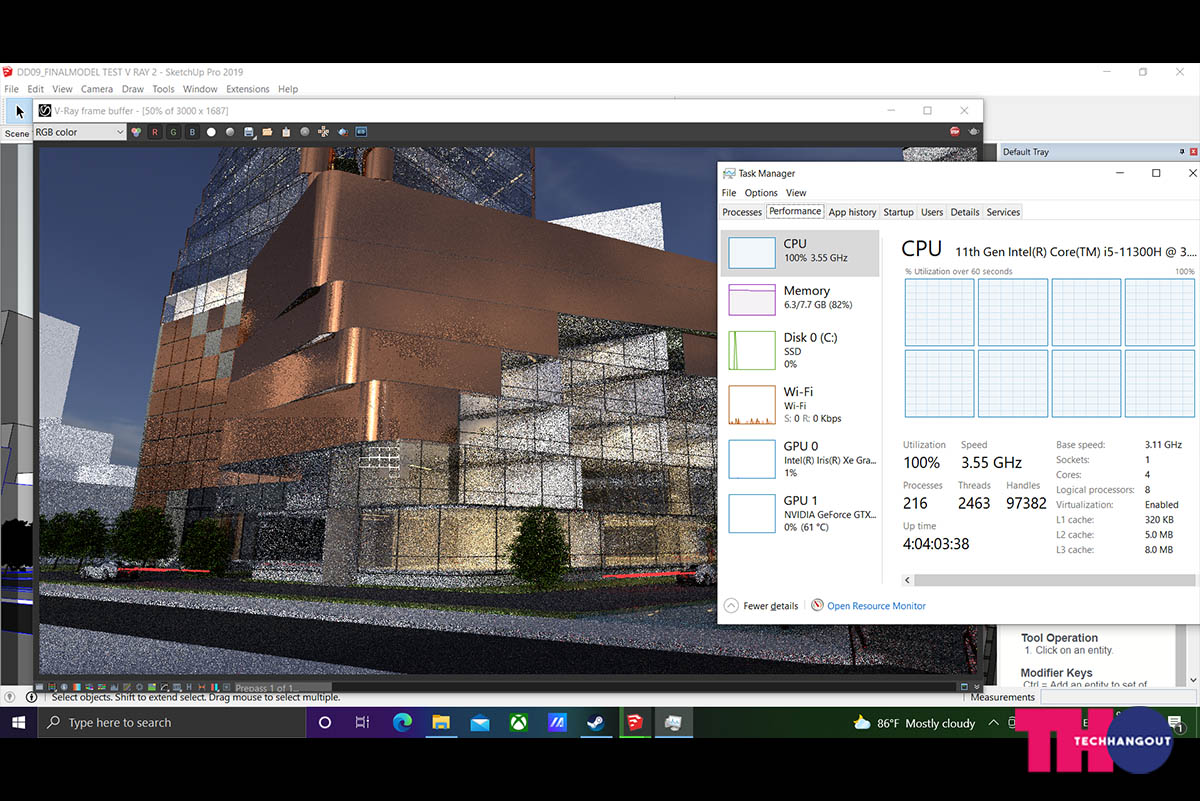Viewport: 1200px width, 801px height.
Task: Track mouse while rendering icon
Action: (323, 132)
